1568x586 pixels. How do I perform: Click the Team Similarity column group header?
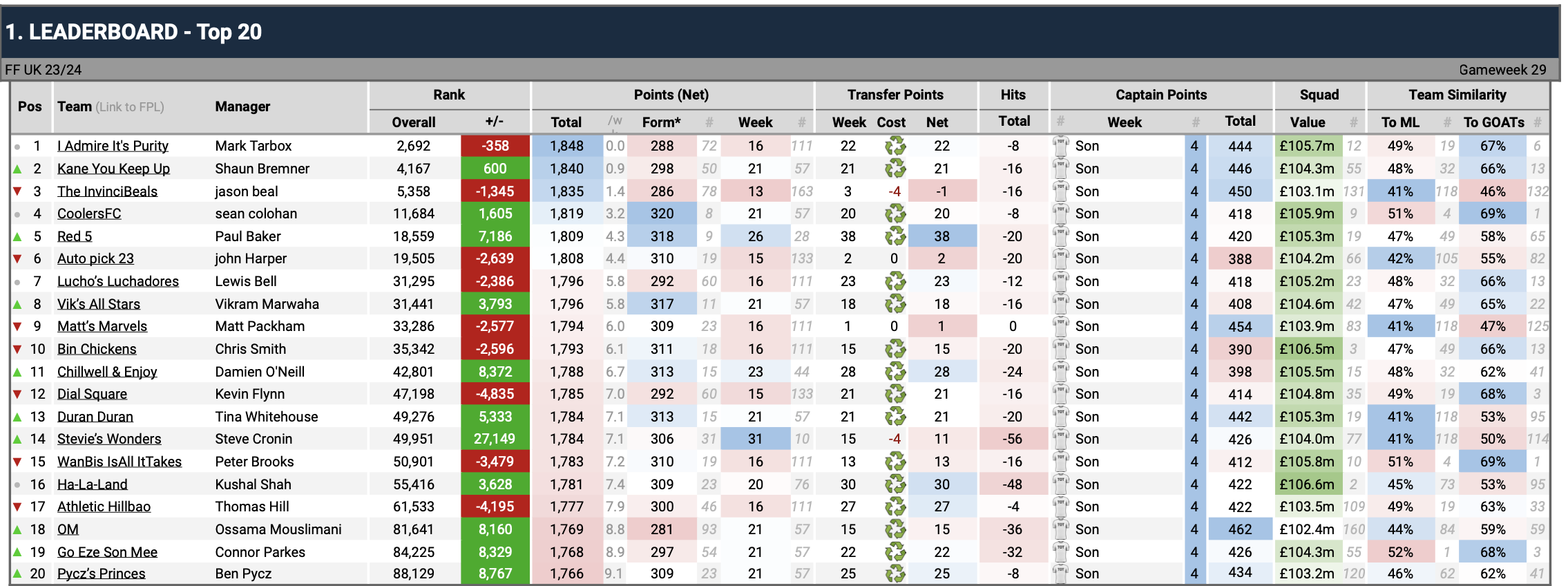click(1457, 95)
